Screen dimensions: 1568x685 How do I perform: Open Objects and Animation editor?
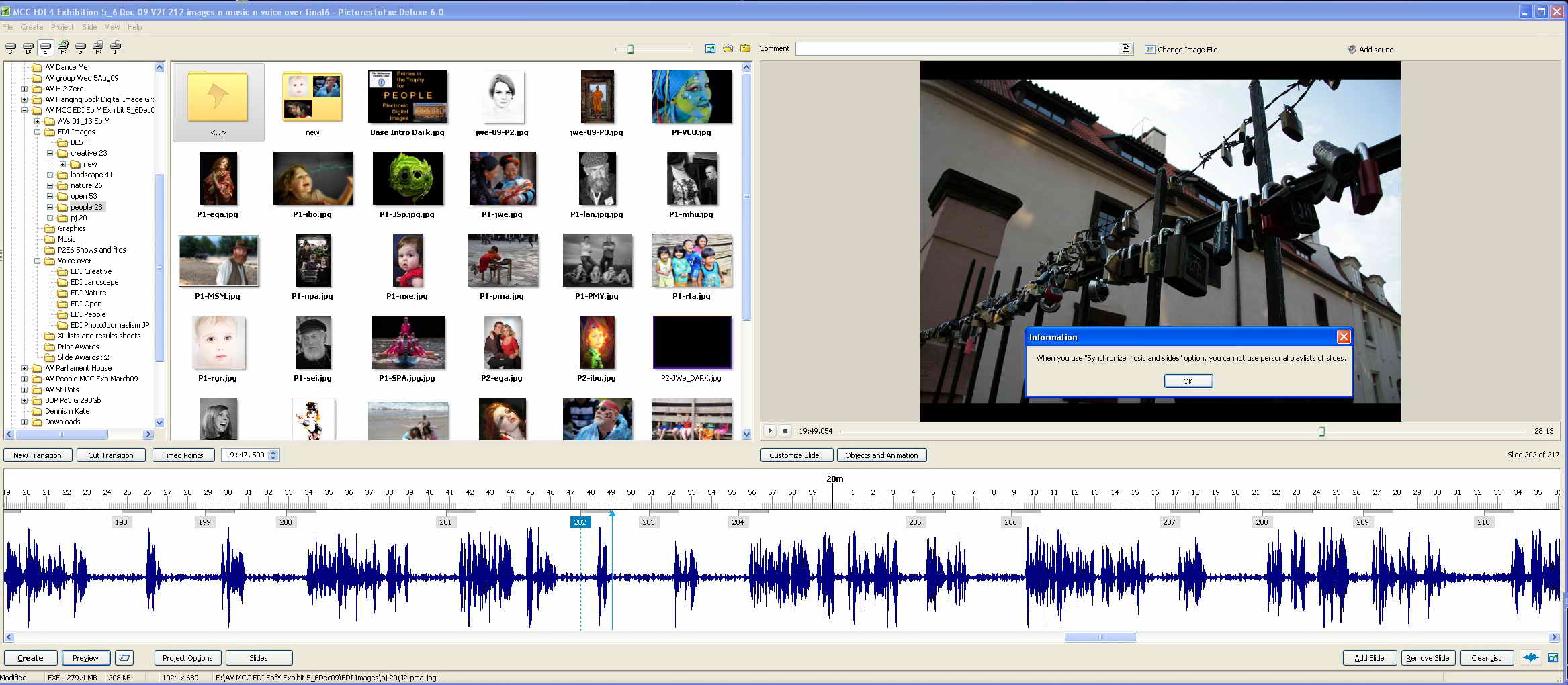click(881, 455)
